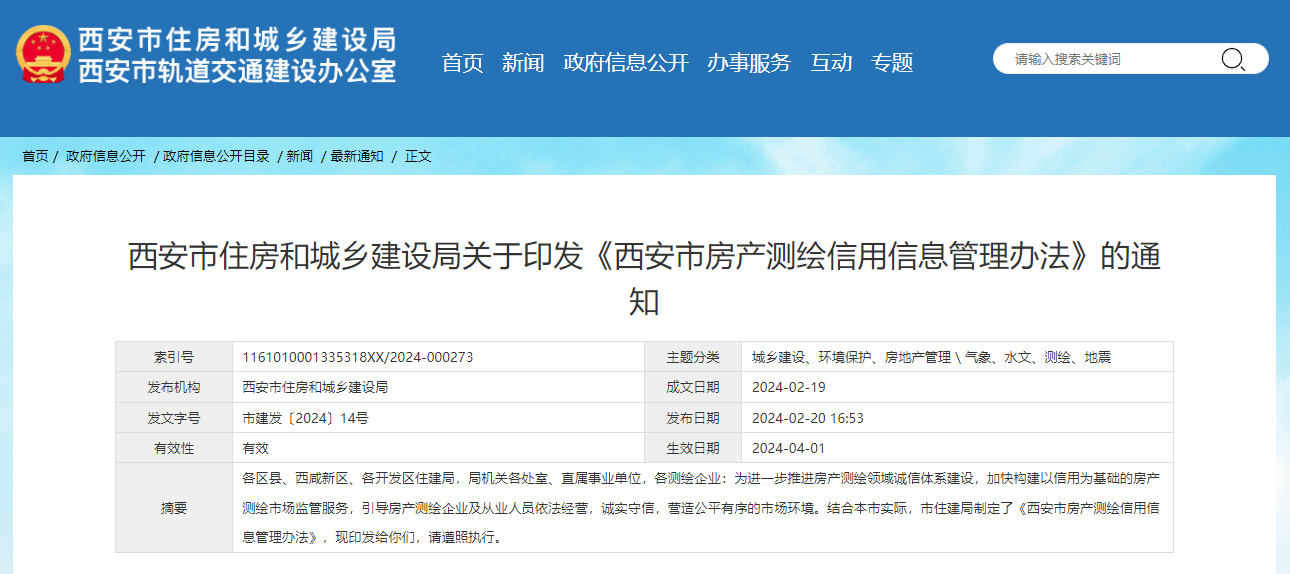Open the 专题 navigation item

(x=892, y=63)
